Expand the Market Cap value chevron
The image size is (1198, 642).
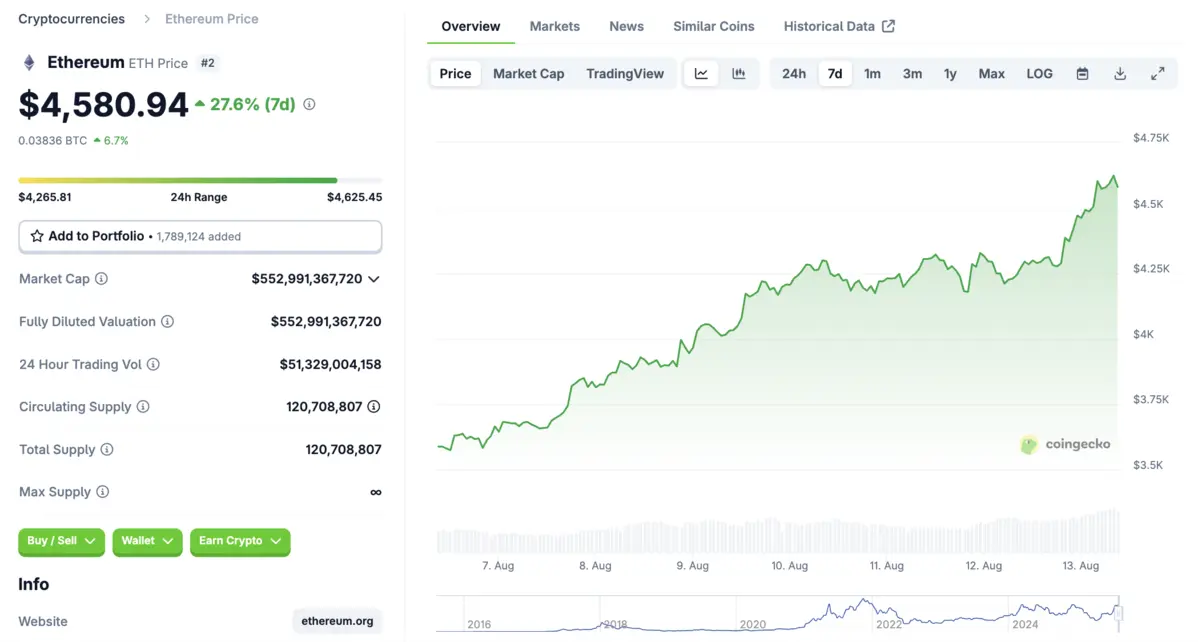(374, 279)
